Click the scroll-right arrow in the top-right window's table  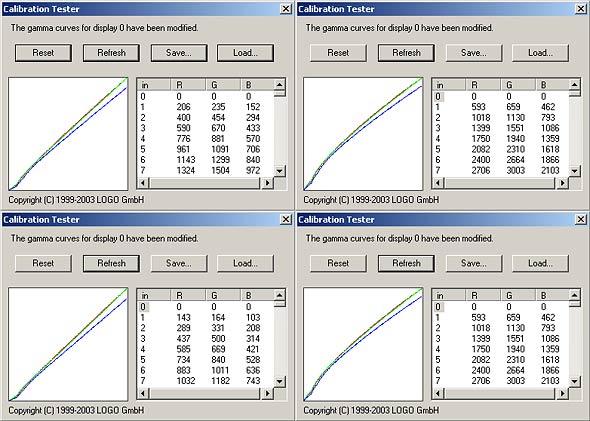point(562,183)
